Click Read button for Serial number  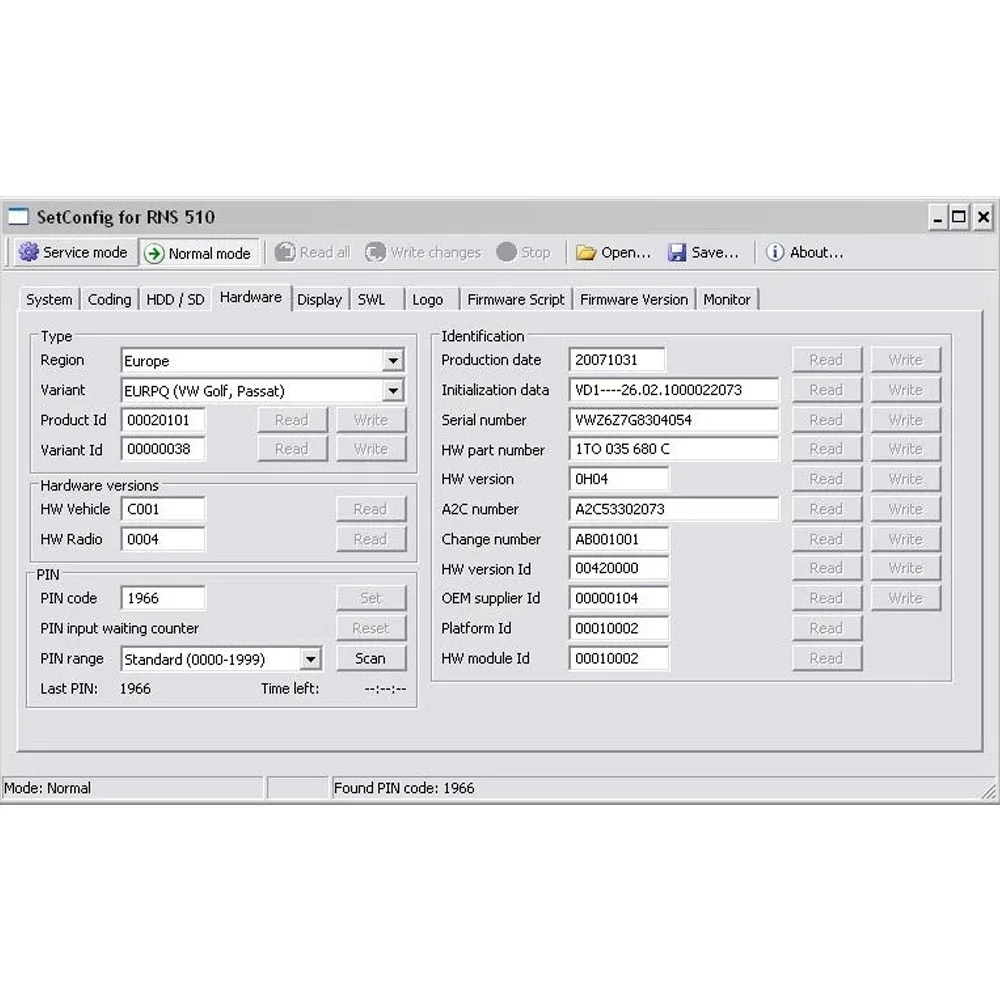tap(827, 420)
